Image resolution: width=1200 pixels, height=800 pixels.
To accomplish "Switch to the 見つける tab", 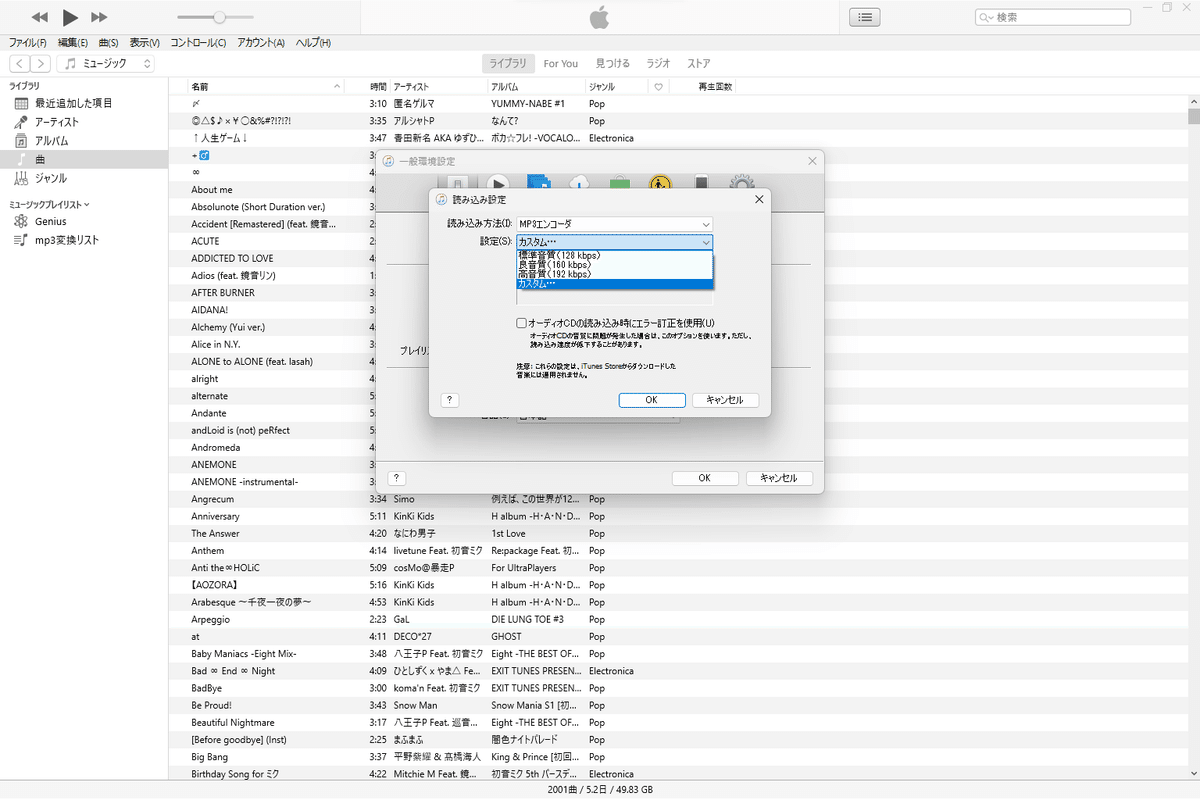I will tap(613, 64).
